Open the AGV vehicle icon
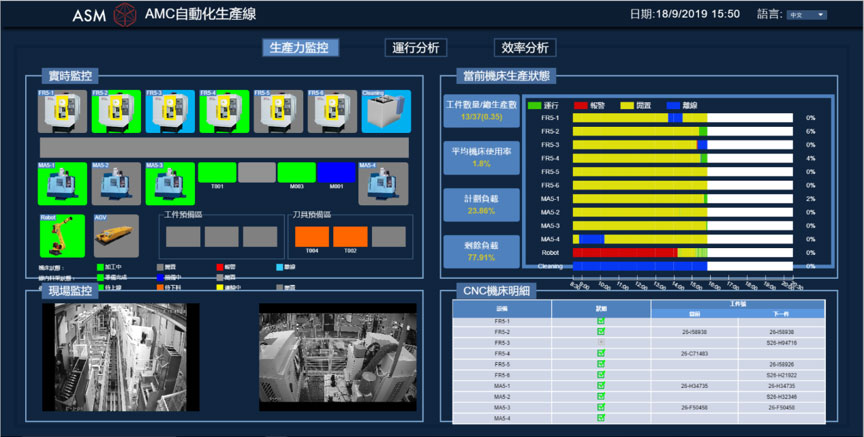 [x=115, y=235]
